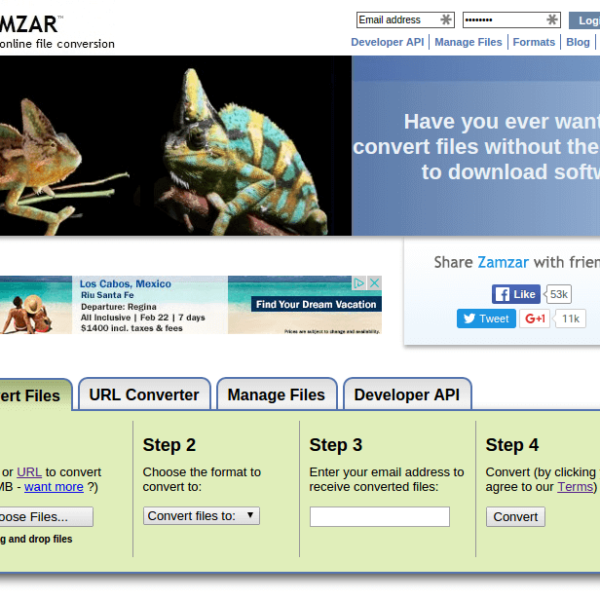
Task: Click the Facebook Like button
Action: pyautogui.click(x=516, y=294)
